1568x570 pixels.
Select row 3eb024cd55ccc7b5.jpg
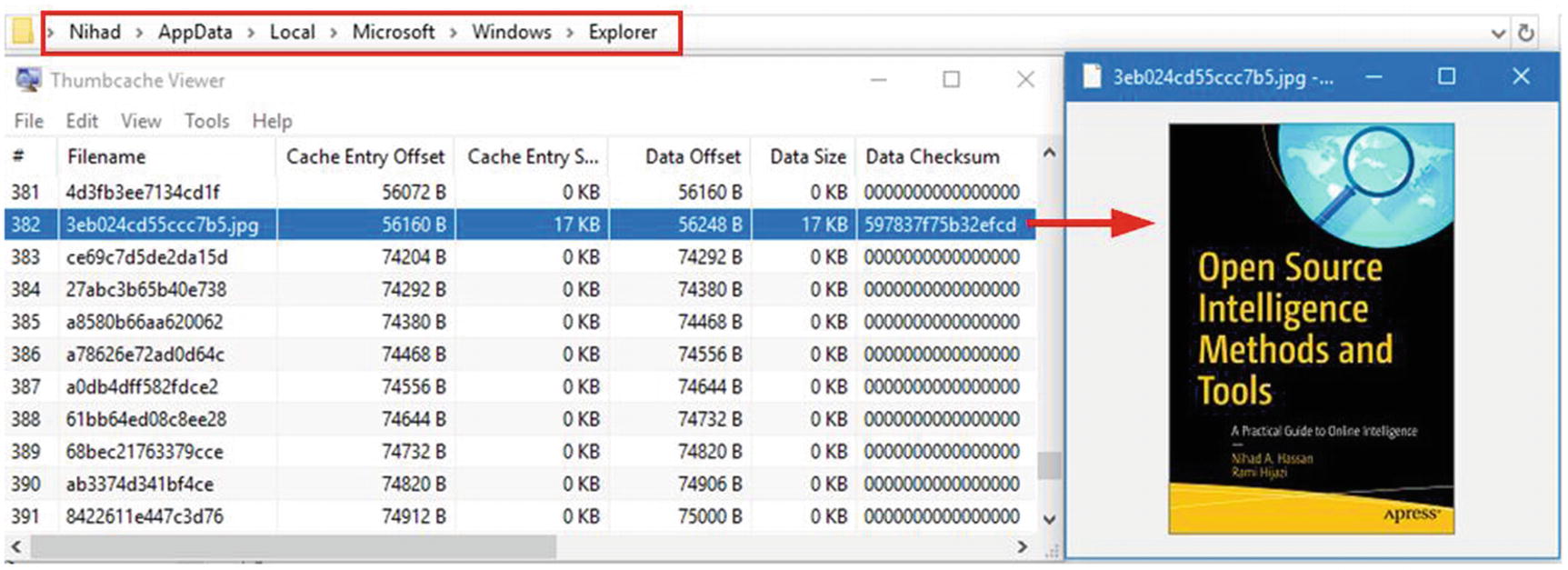[520, 225]
